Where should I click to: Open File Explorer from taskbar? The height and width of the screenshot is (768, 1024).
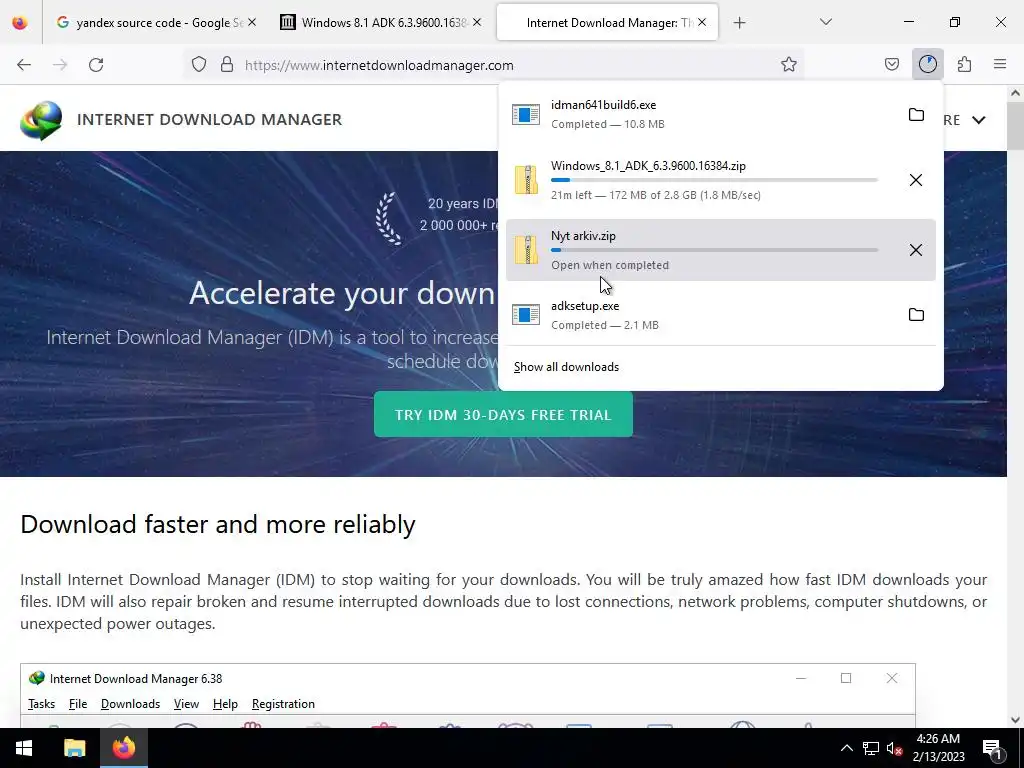[x=74, y=748]
